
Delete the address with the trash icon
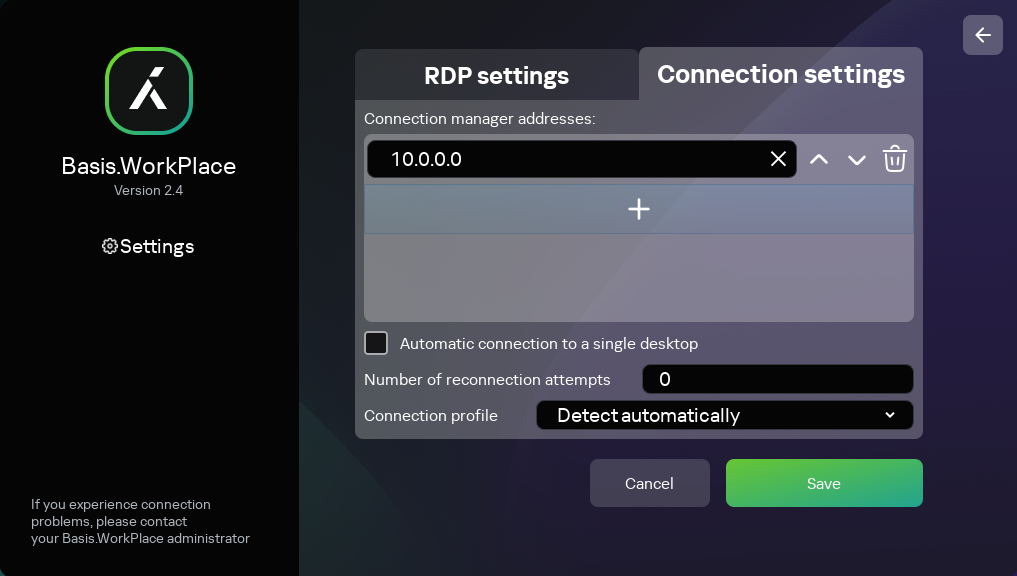tap(894, 158)
